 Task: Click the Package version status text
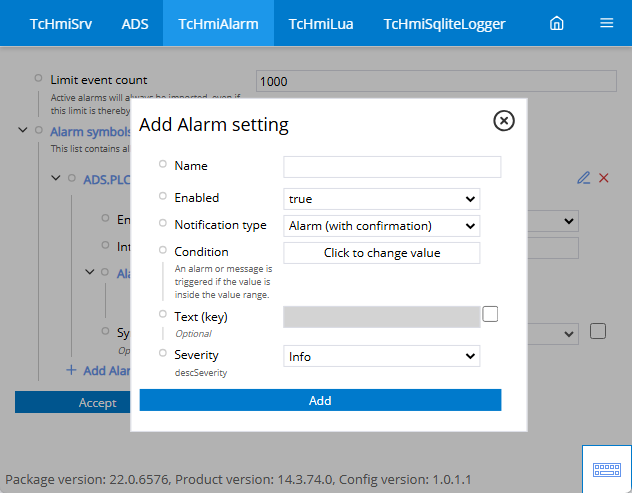[x=238, y=479]
